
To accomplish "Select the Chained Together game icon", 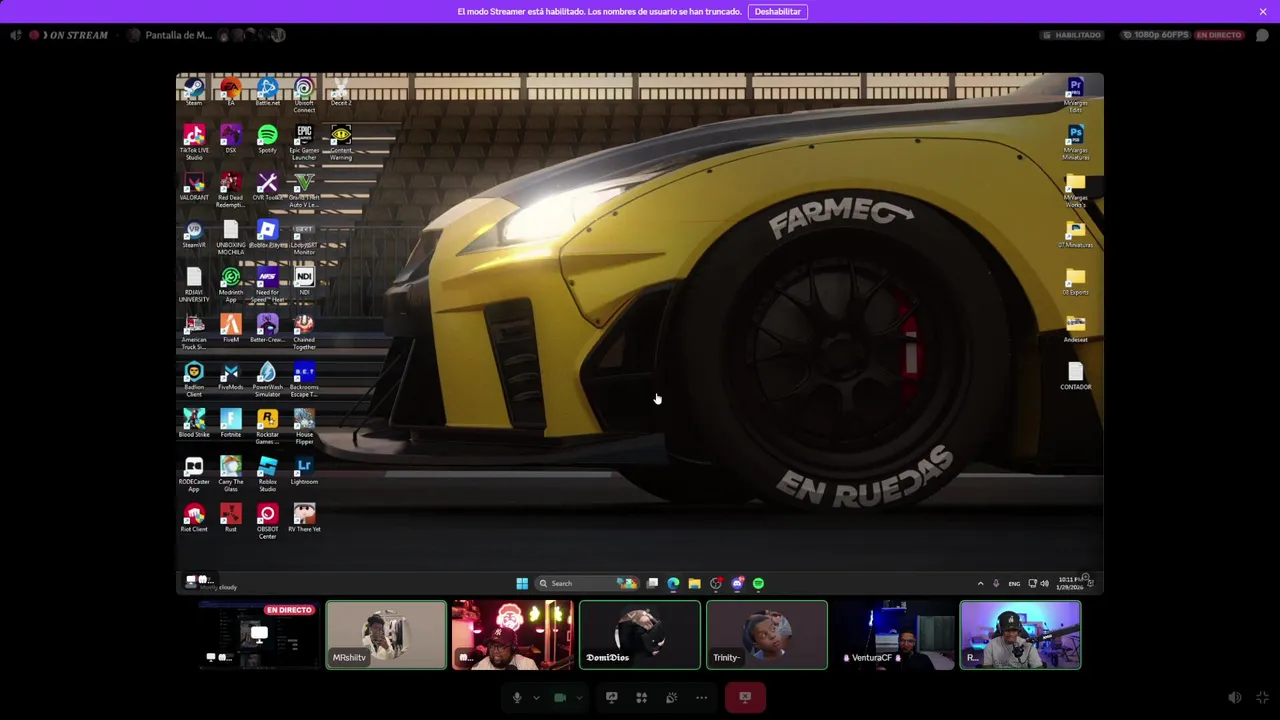I will coord(304,332).
